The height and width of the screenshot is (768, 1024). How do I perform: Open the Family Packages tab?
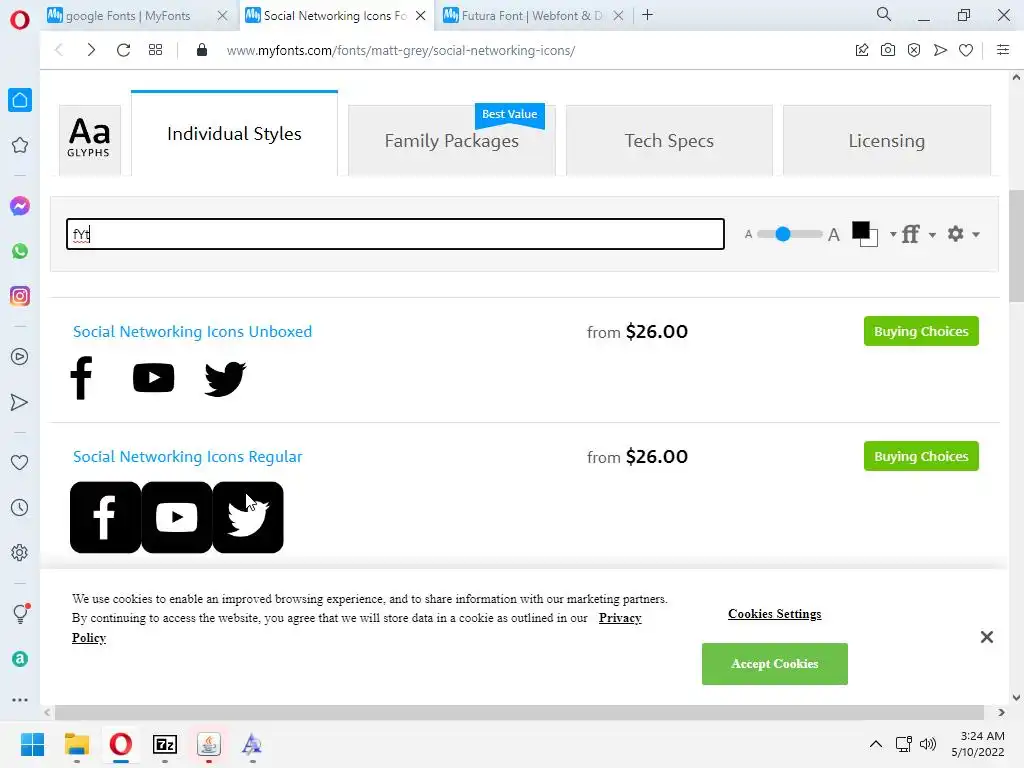[451, 140]
